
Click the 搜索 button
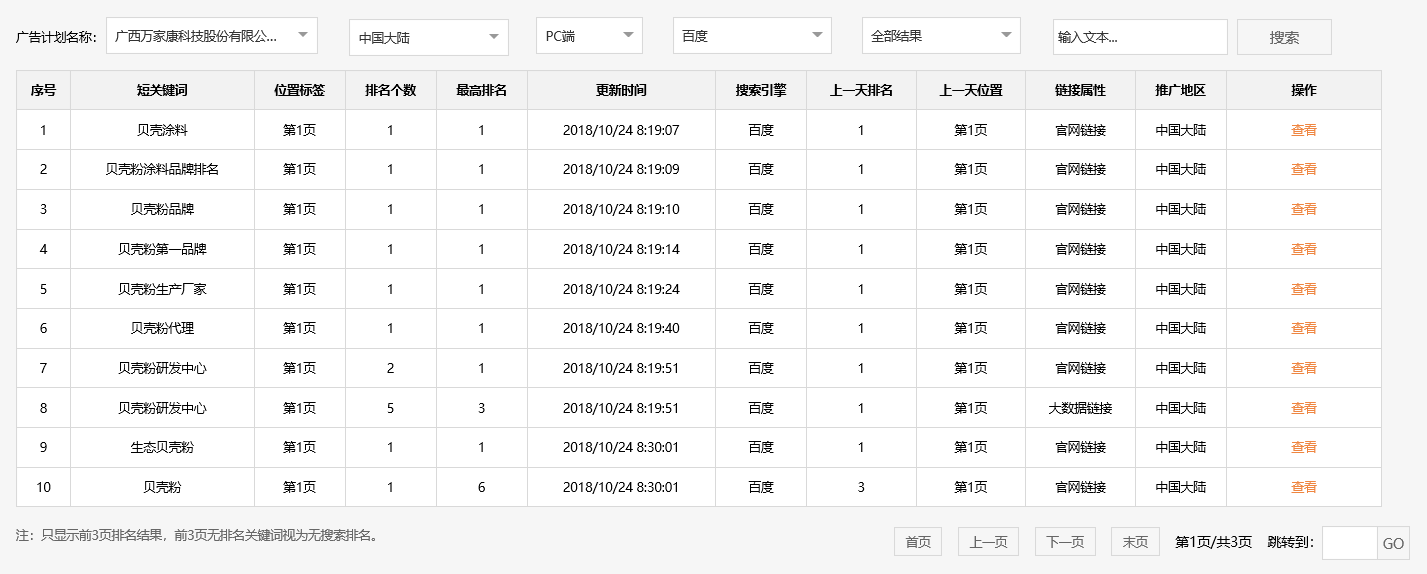coord(1284,37)
